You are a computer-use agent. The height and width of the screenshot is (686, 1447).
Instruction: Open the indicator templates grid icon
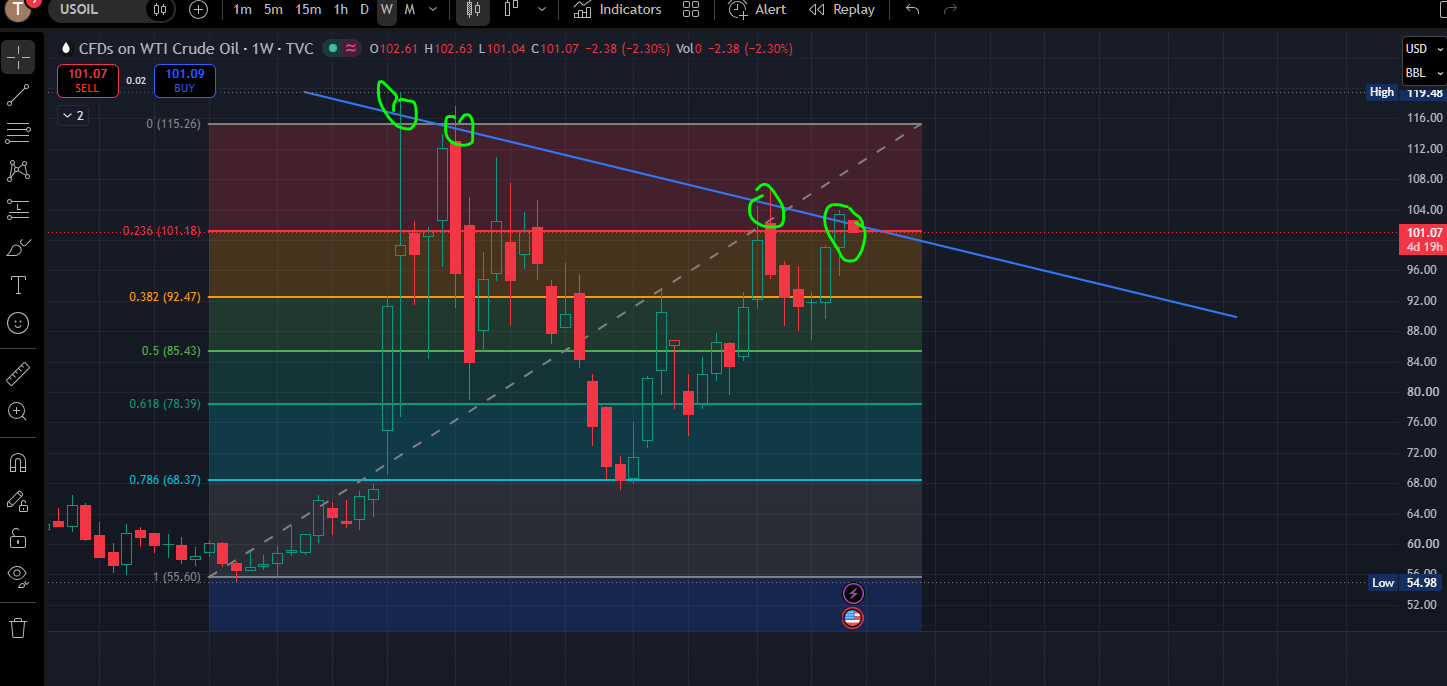point(691,10)
